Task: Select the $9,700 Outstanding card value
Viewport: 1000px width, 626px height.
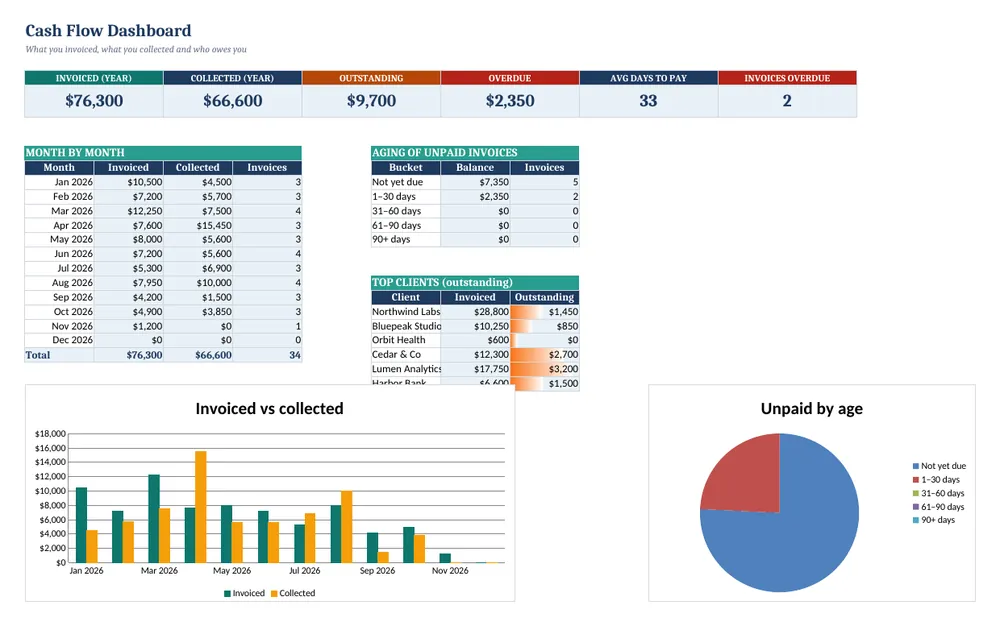Action: [x=371, y=101]
